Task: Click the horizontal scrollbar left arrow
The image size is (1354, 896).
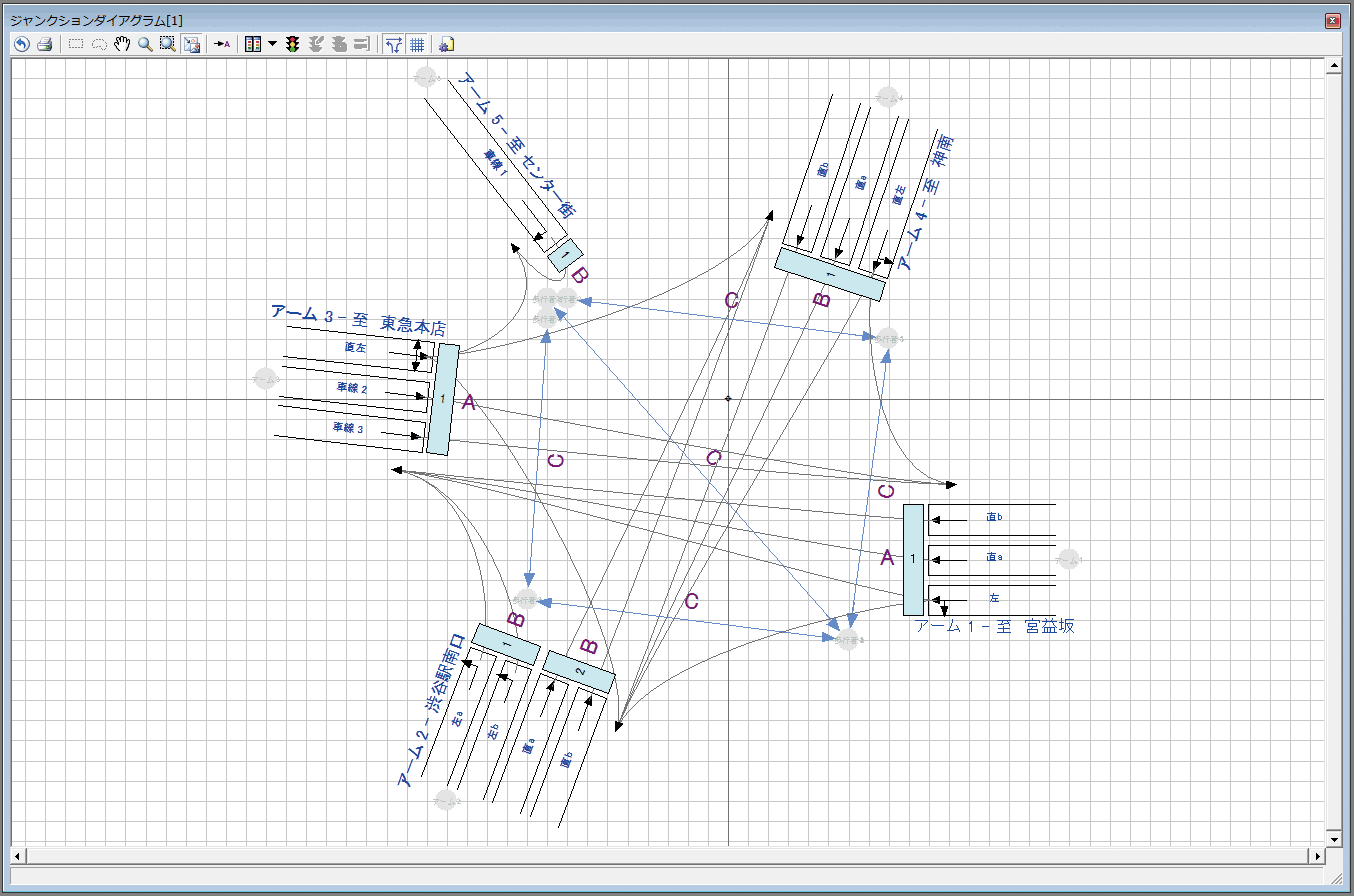Action: [17, 856]
